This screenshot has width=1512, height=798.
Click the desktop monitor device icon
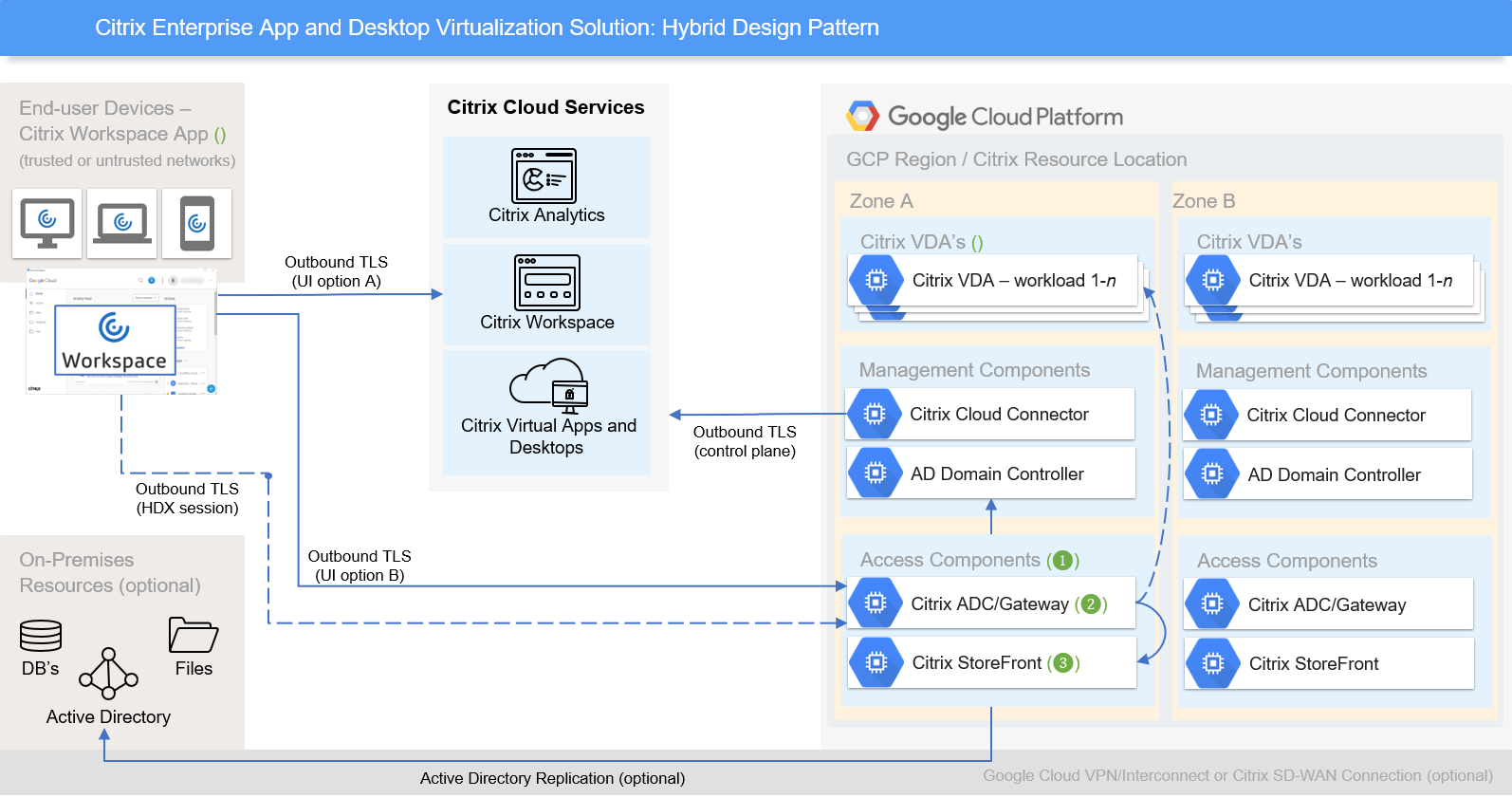46,223
